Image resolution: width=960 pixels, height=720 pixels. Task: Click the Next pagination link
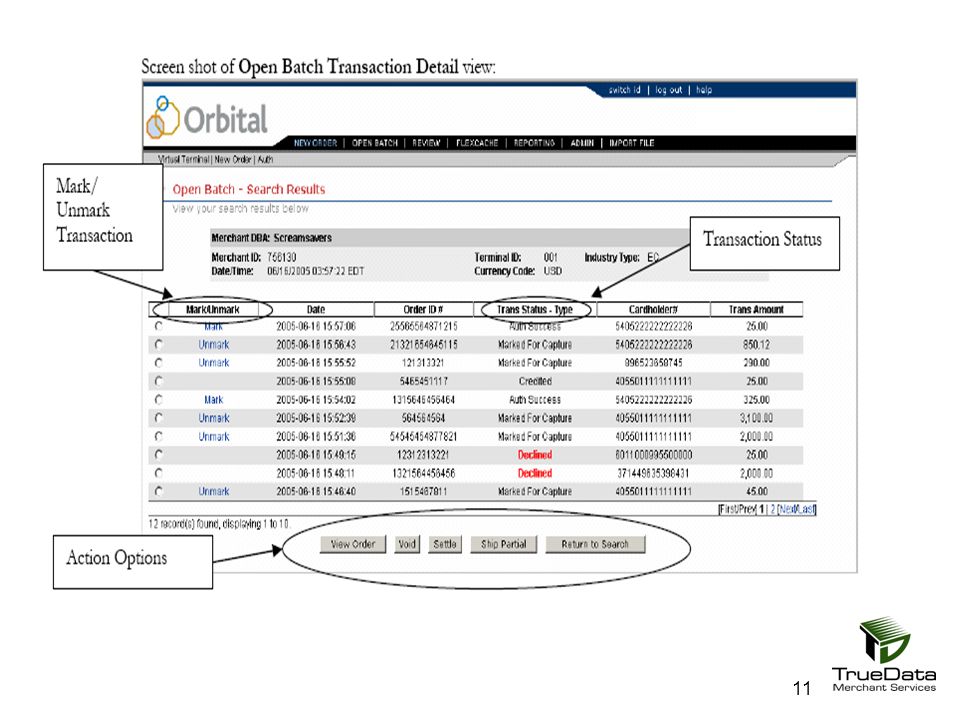tap(787, 509)
